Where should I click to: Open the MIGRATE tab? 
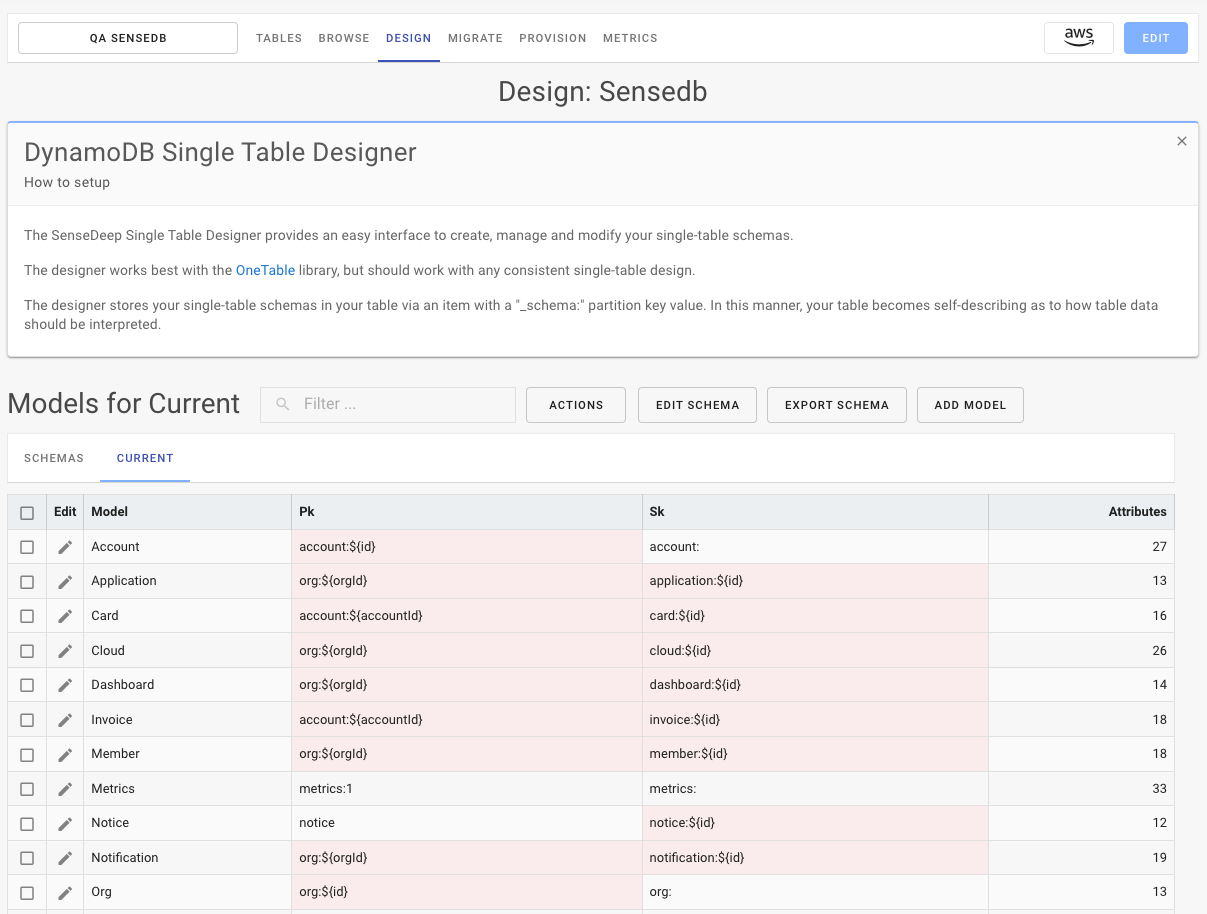(x=475, y=38)
